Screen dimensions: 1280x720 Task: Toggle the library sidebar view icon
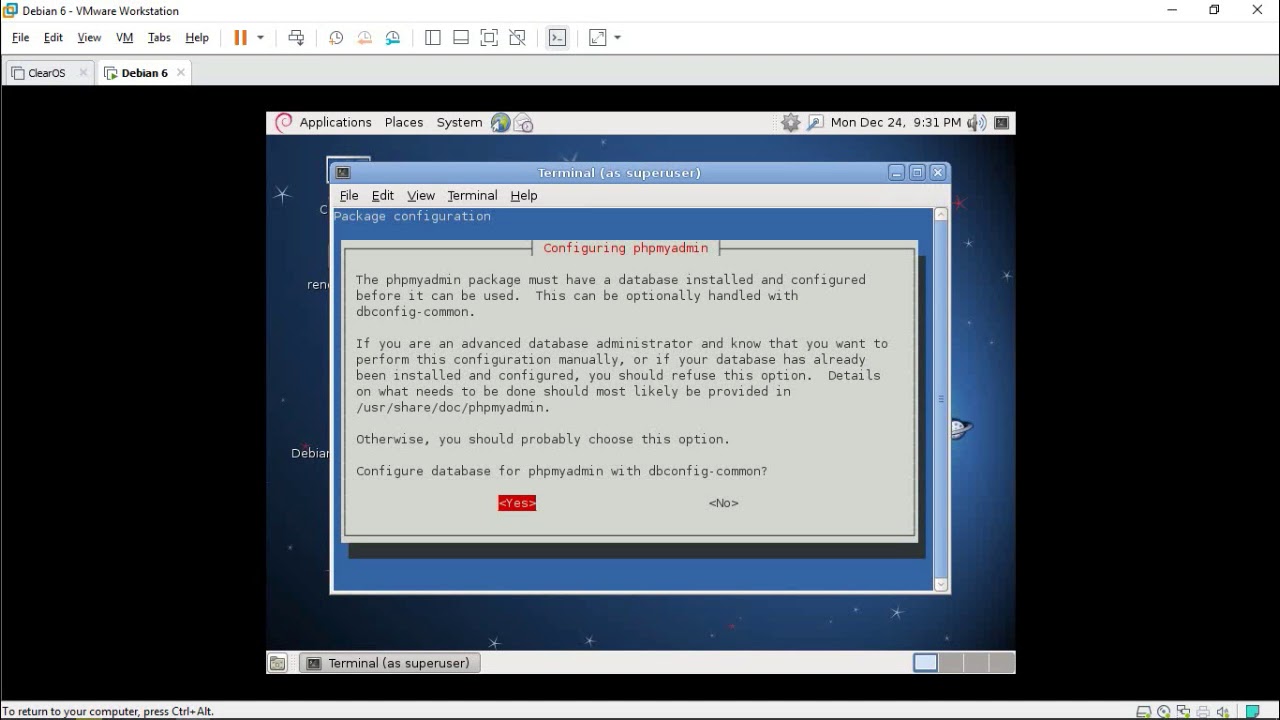pos(433,38)
